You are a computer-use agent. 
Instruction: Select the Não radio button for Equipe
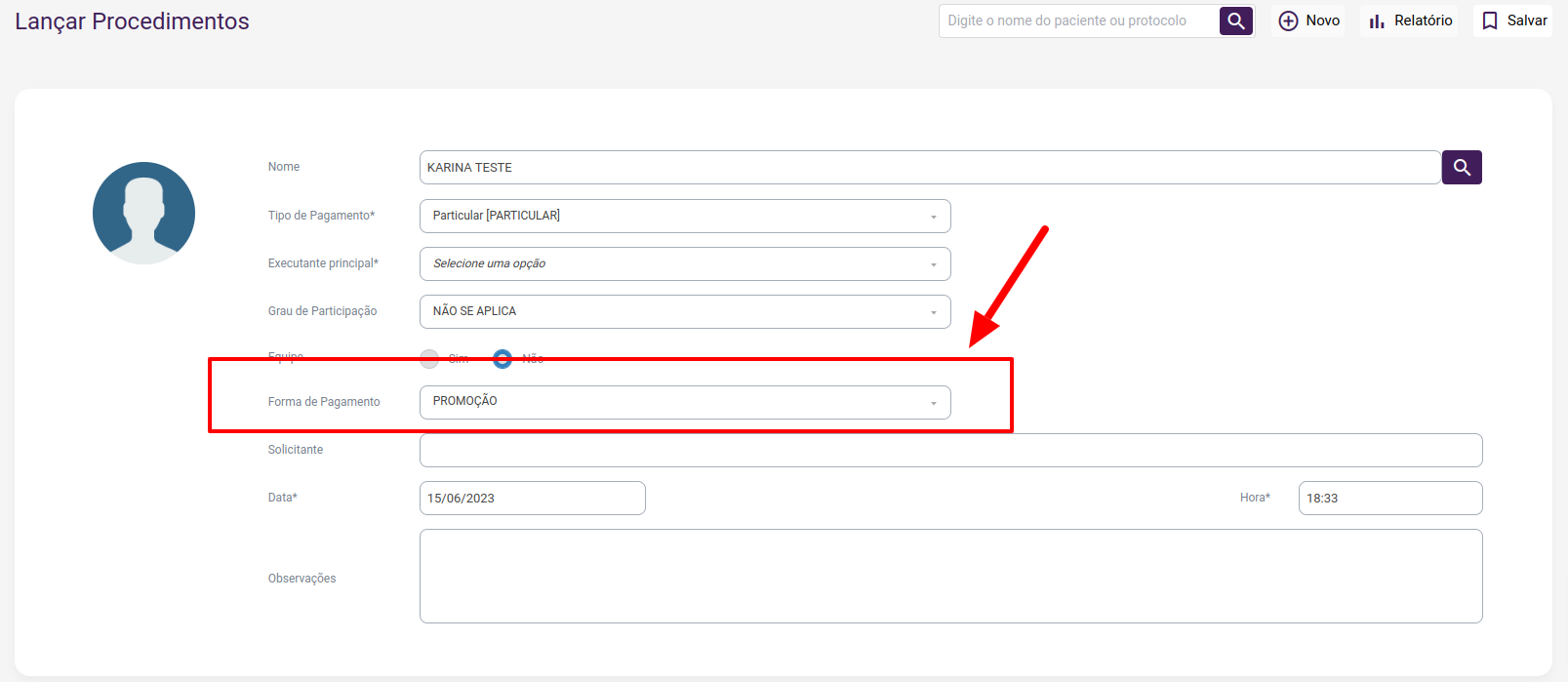coord(503,358)
